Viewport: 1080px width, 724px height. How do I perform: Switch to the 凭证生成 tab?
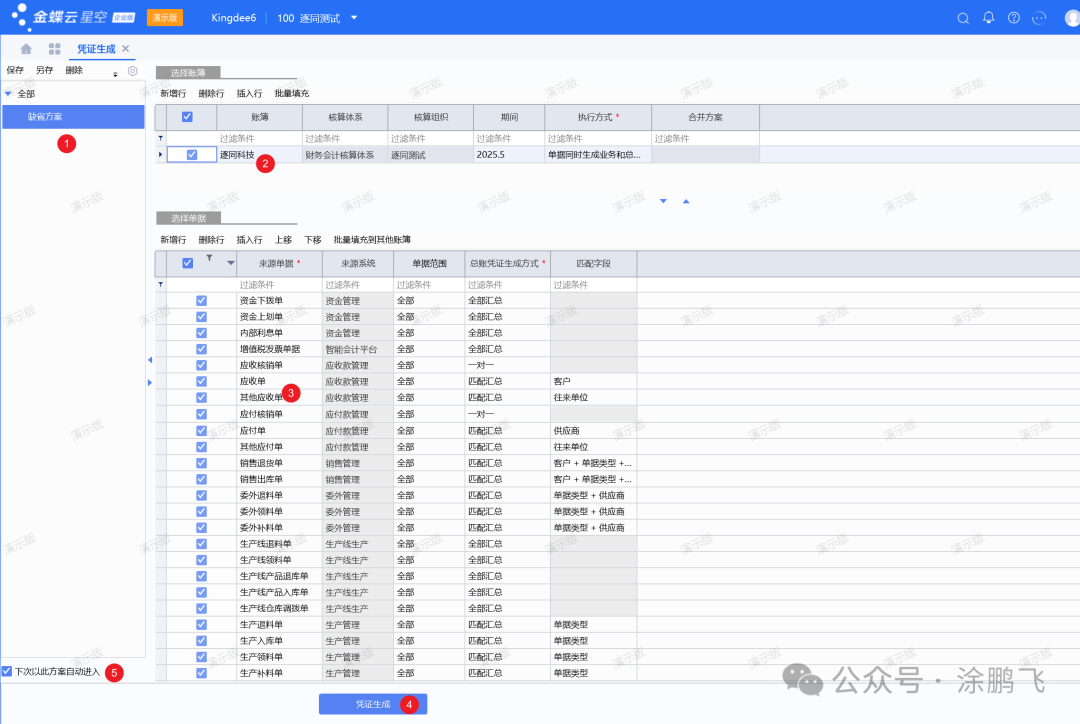[96, 49]
